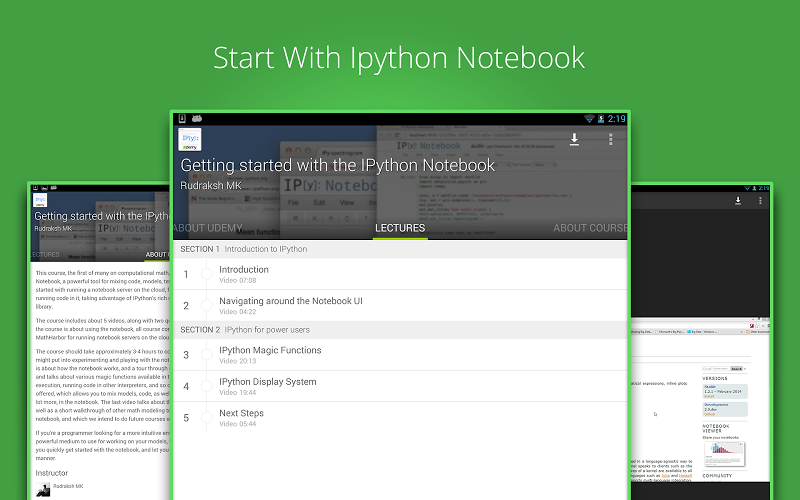The image size is (800, 500).
Task: Open the overflow menu in center screen header
Action: [610, 139]
